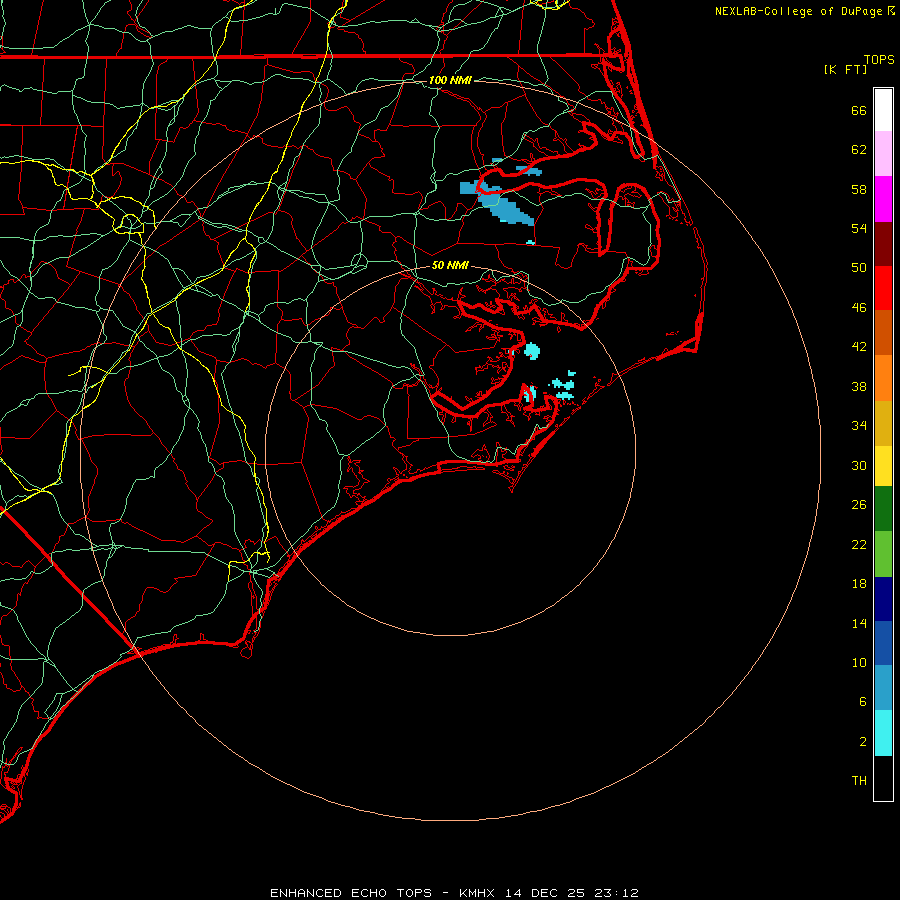Click the '[K FT]' units label
The image size is (900, 900).
click(x=845, y=69)
